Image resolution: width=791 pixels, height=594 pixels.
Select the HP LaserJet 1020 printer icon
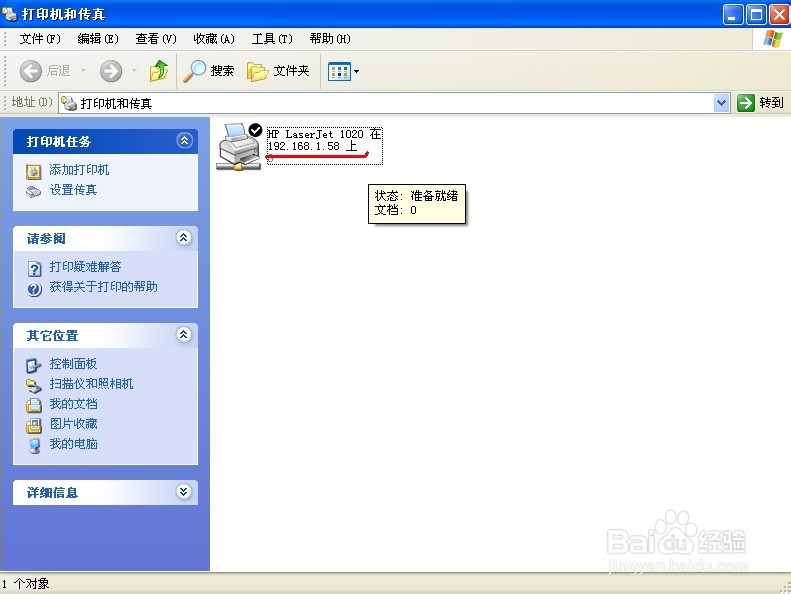click(239, 146)
